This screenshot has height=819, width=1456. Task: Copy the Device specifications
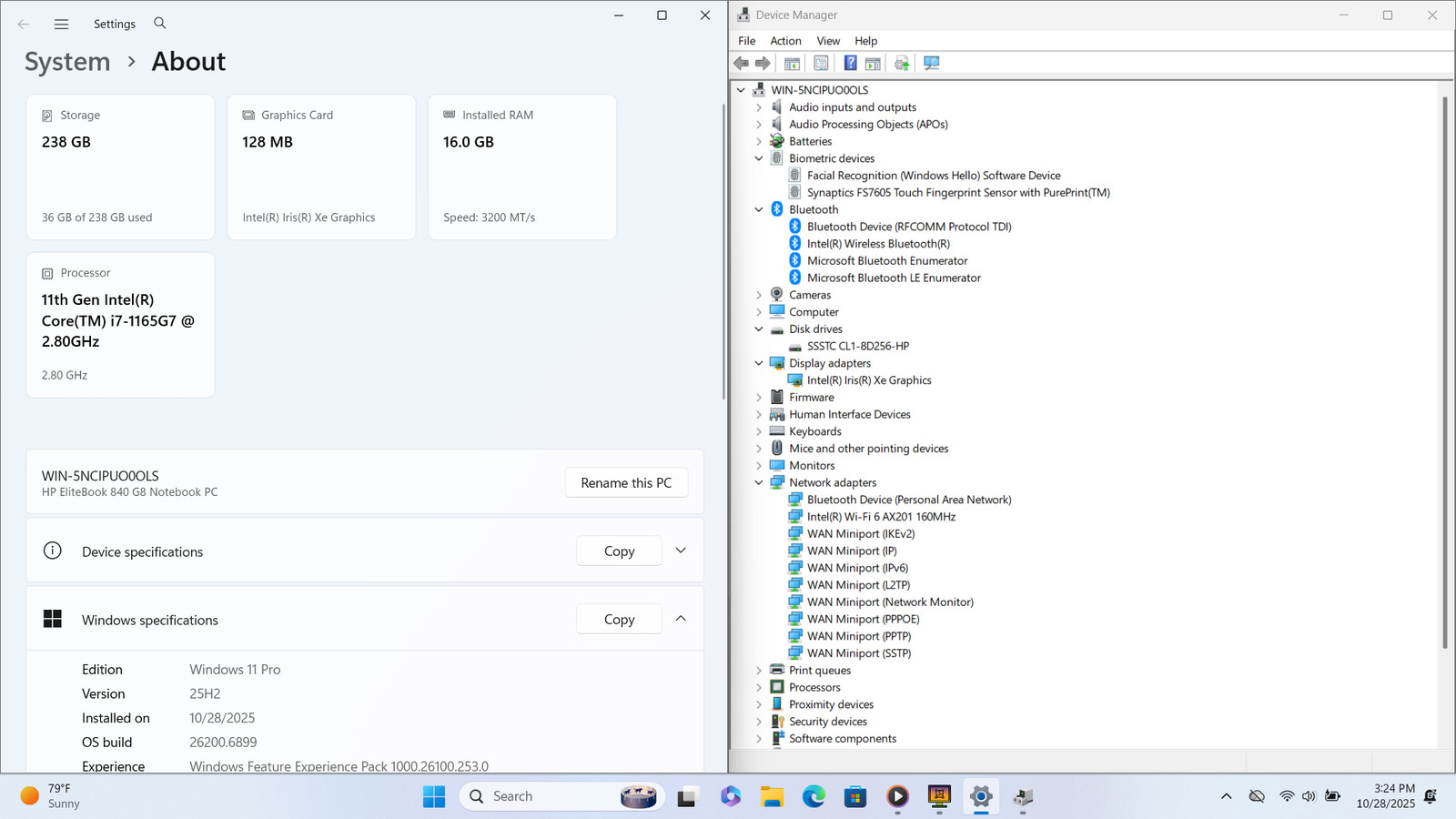click(x=620, y=551)
